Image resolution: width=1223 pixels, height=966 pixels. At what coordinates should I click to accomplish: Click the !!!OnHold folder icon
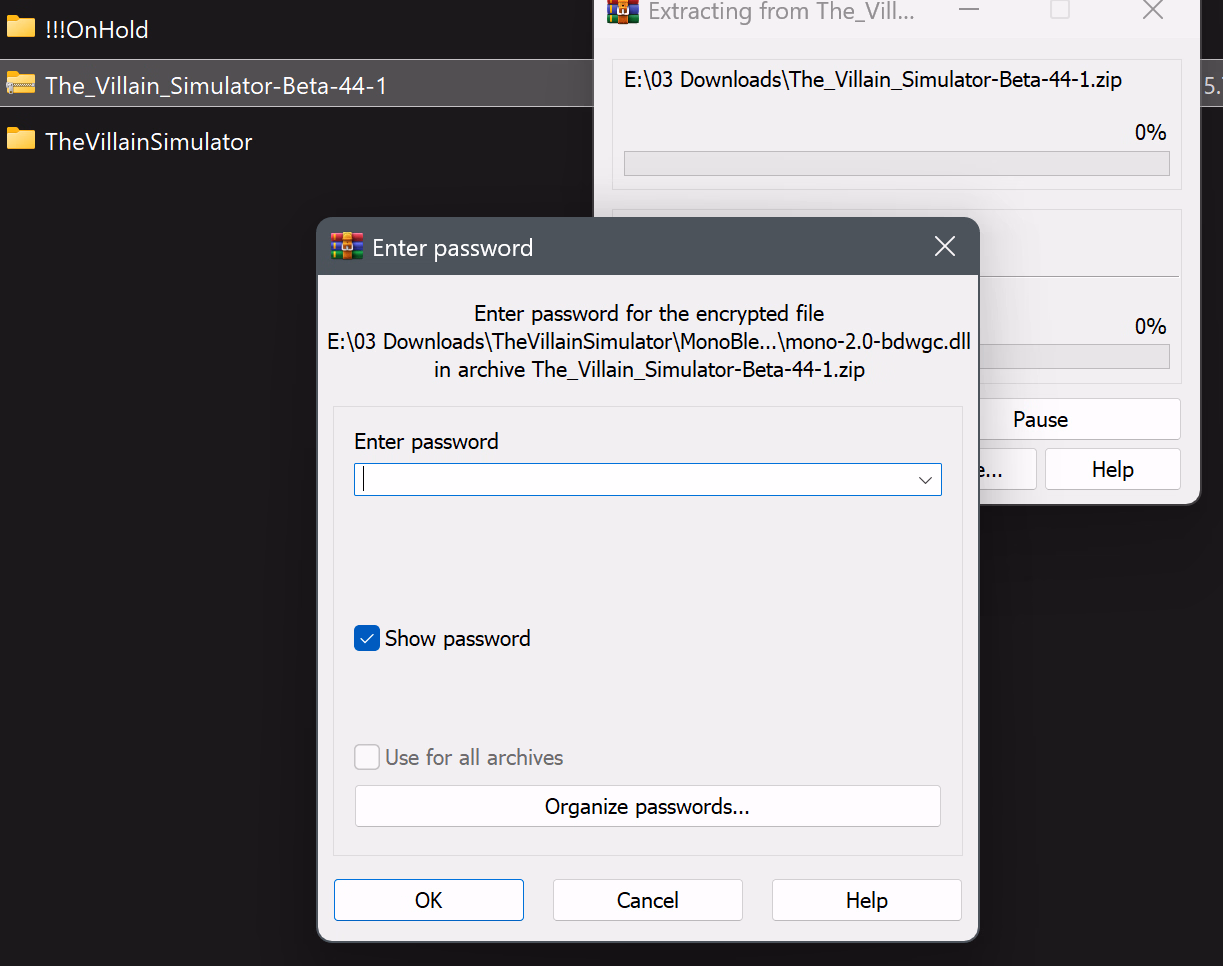pyautogui.click(x=21, y=28)
